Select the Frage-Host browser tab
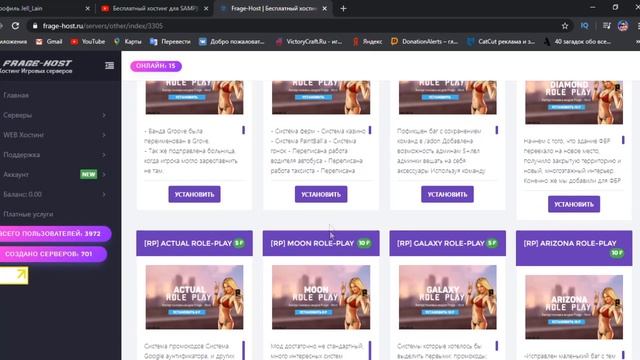 (273, 8)
